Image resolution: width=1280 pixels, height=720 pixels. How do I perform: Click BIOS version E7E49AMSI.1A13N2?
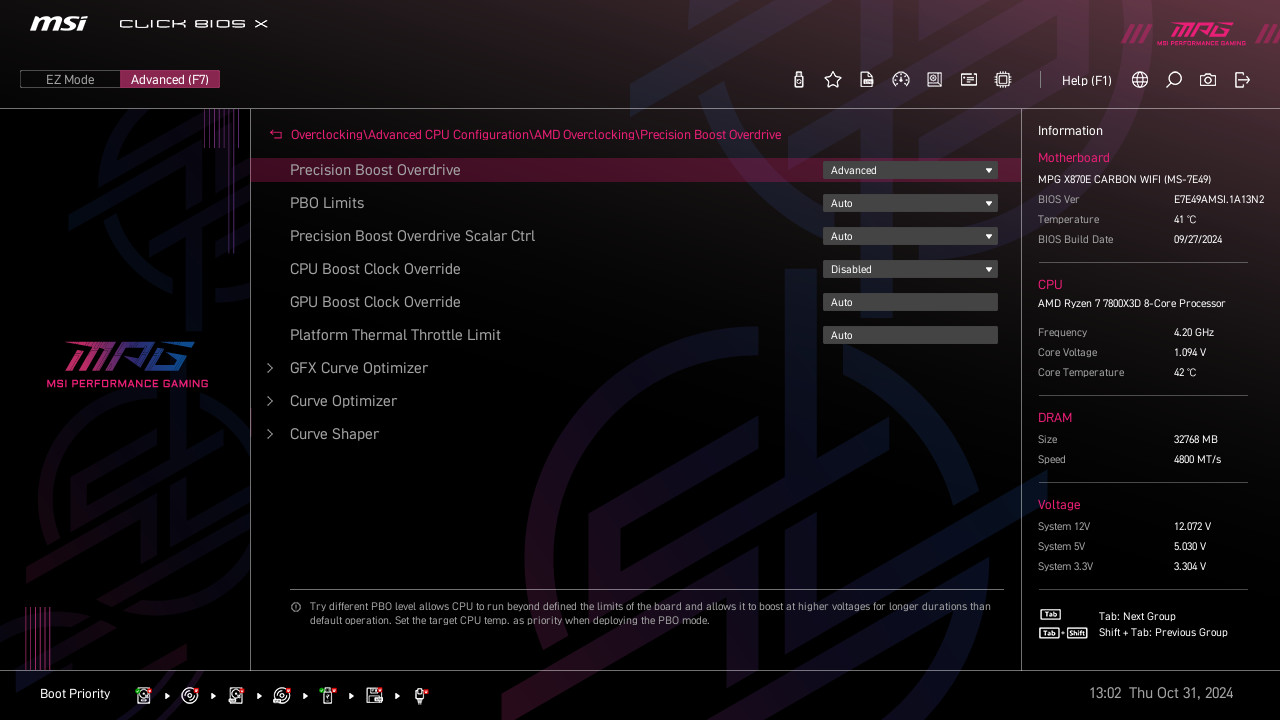1219,200
